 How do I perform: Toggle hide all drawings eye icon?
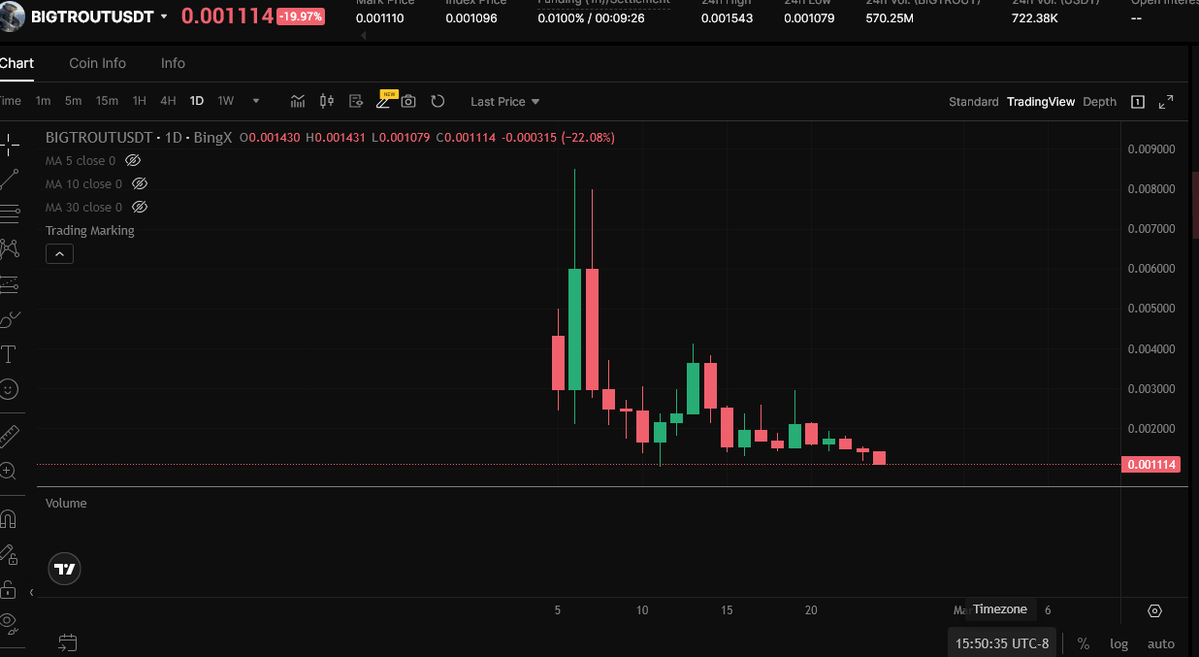(x=8, y=621)
